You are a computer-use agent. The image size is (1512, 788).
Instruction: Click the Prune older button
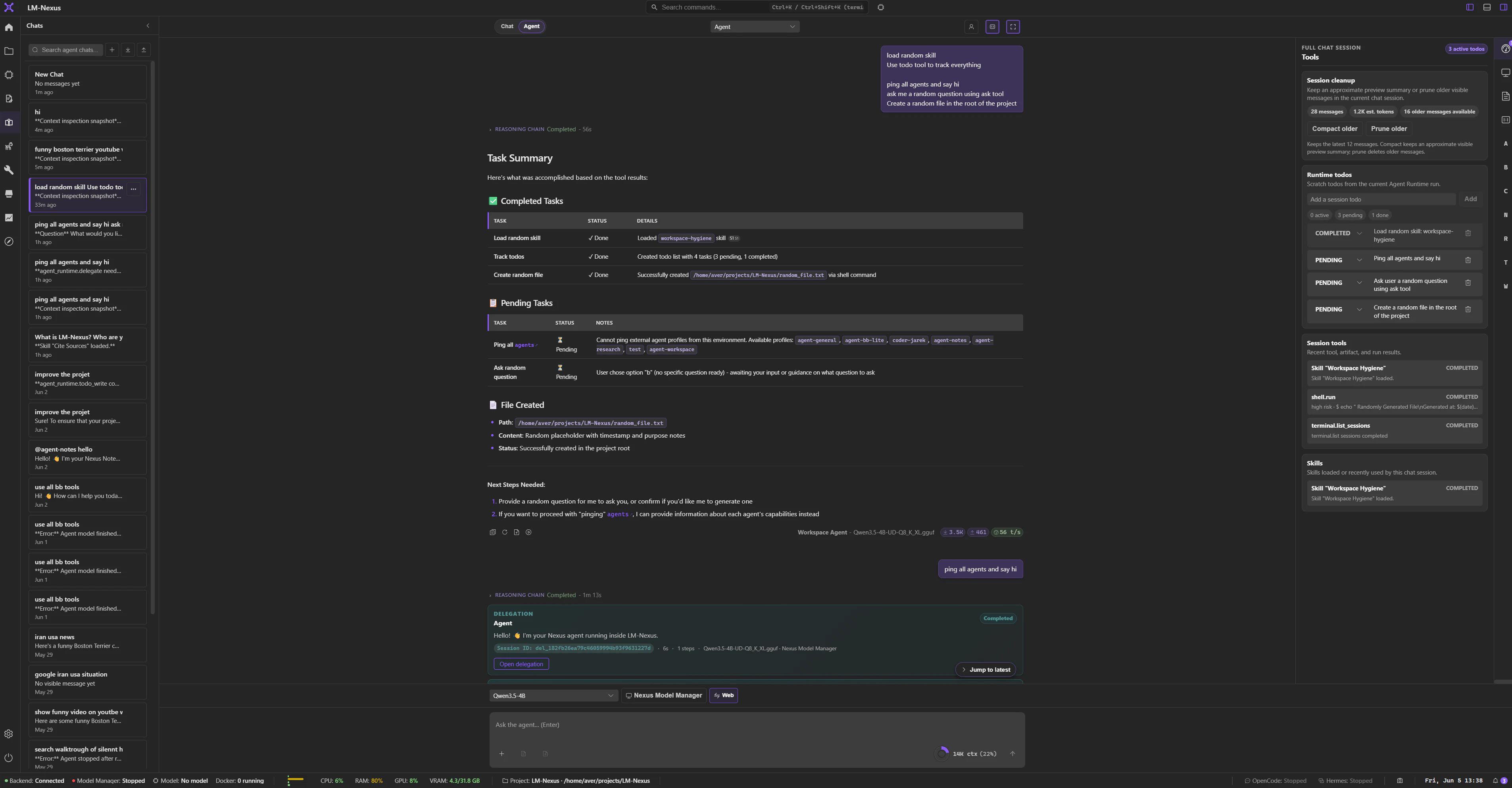point(1389,129)
